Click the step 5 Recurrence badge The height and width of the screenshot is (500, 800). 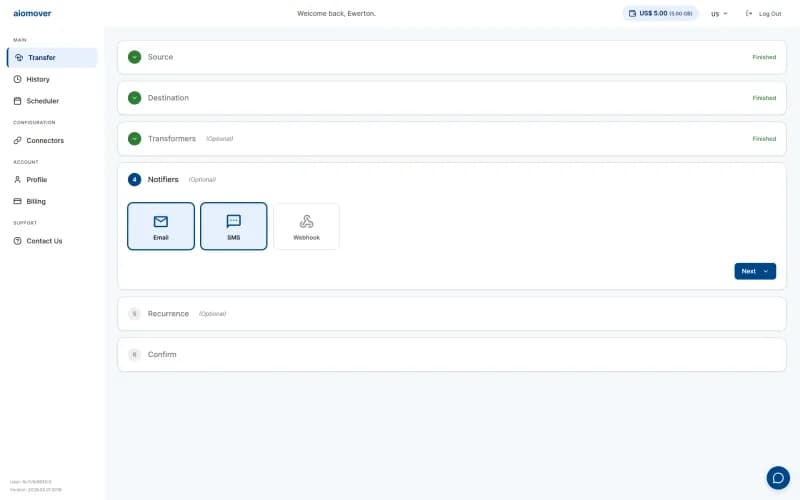[135, 314]
